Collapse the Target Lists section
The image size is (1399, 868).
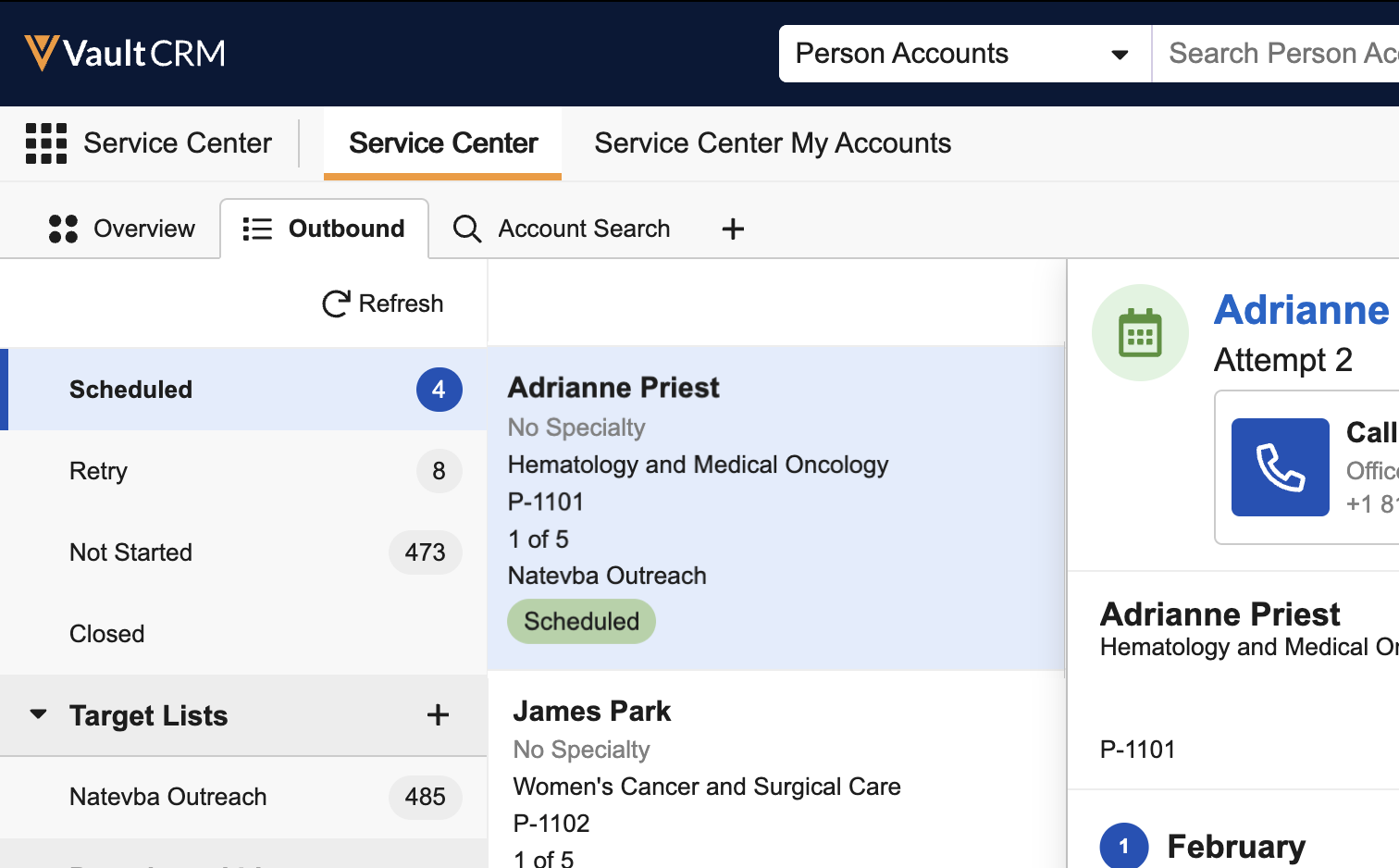click(39, 714)
